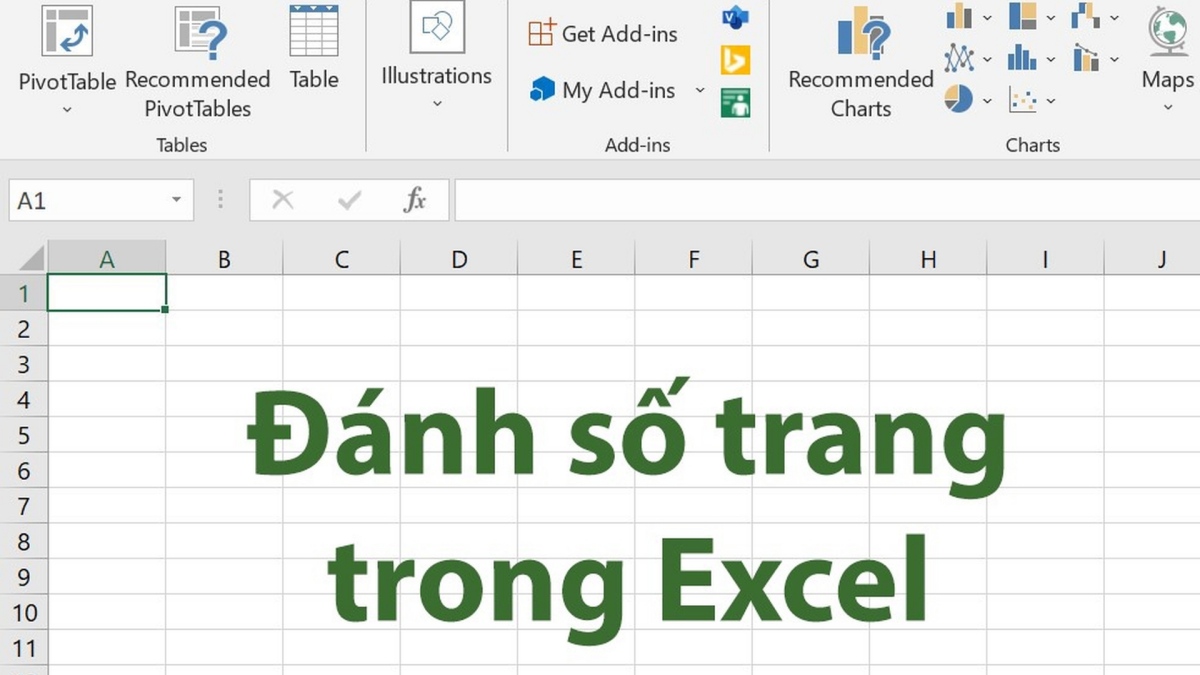This screenshot has width=1200, height=675.
Task: Click the People Graph add-in icon
Action: click(x=736, y=103)
